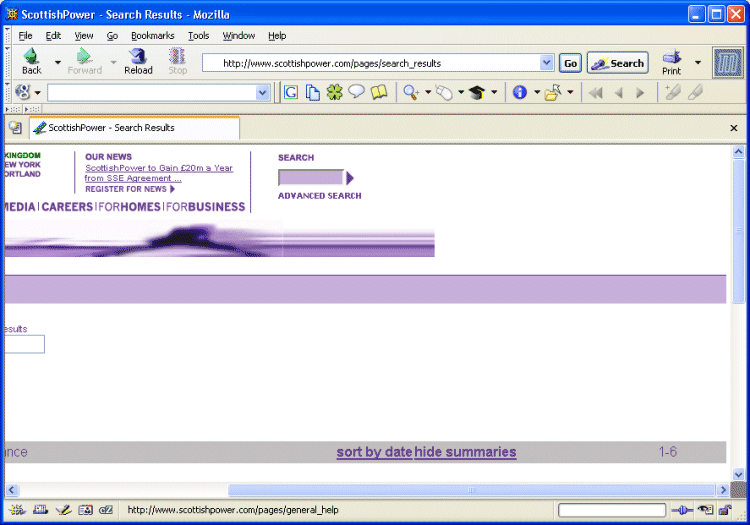Click the security padlock icon
The image size is (750, 525).
725,510
